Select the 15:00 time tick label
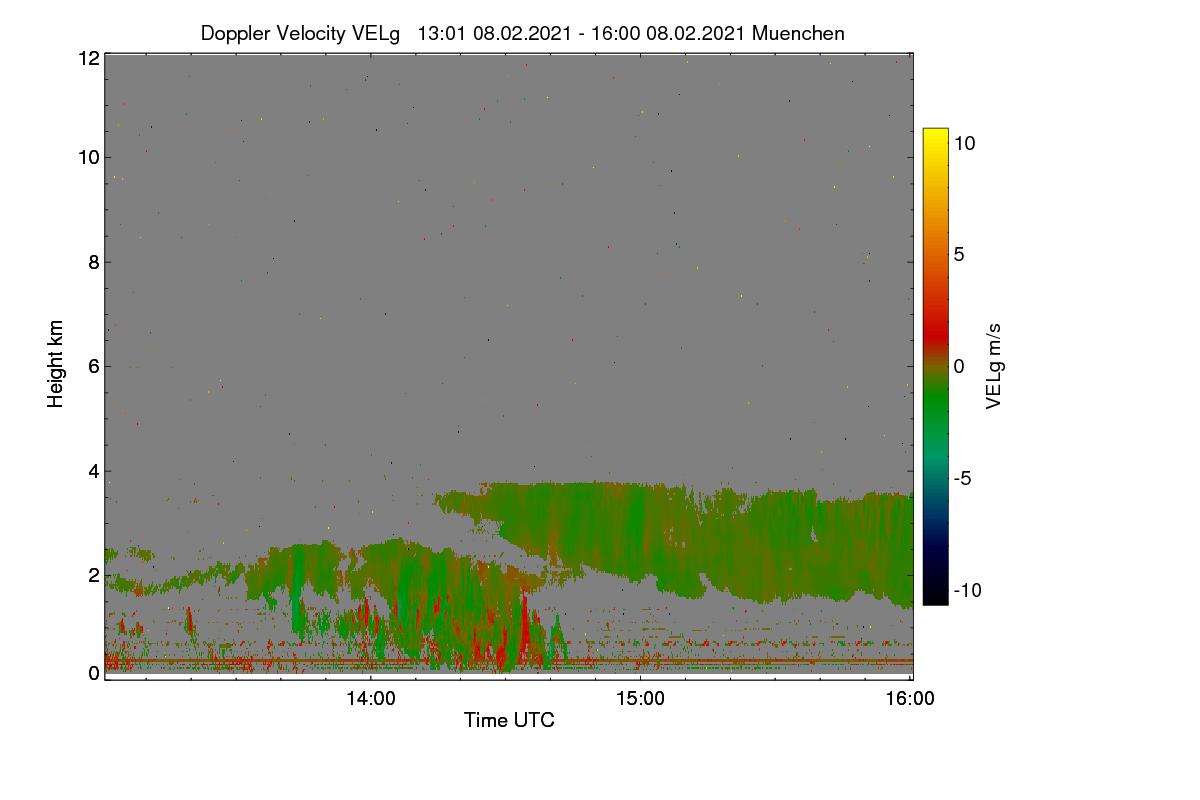Image resolution: width=1200 pixels, height=800 pixels. 640,699
